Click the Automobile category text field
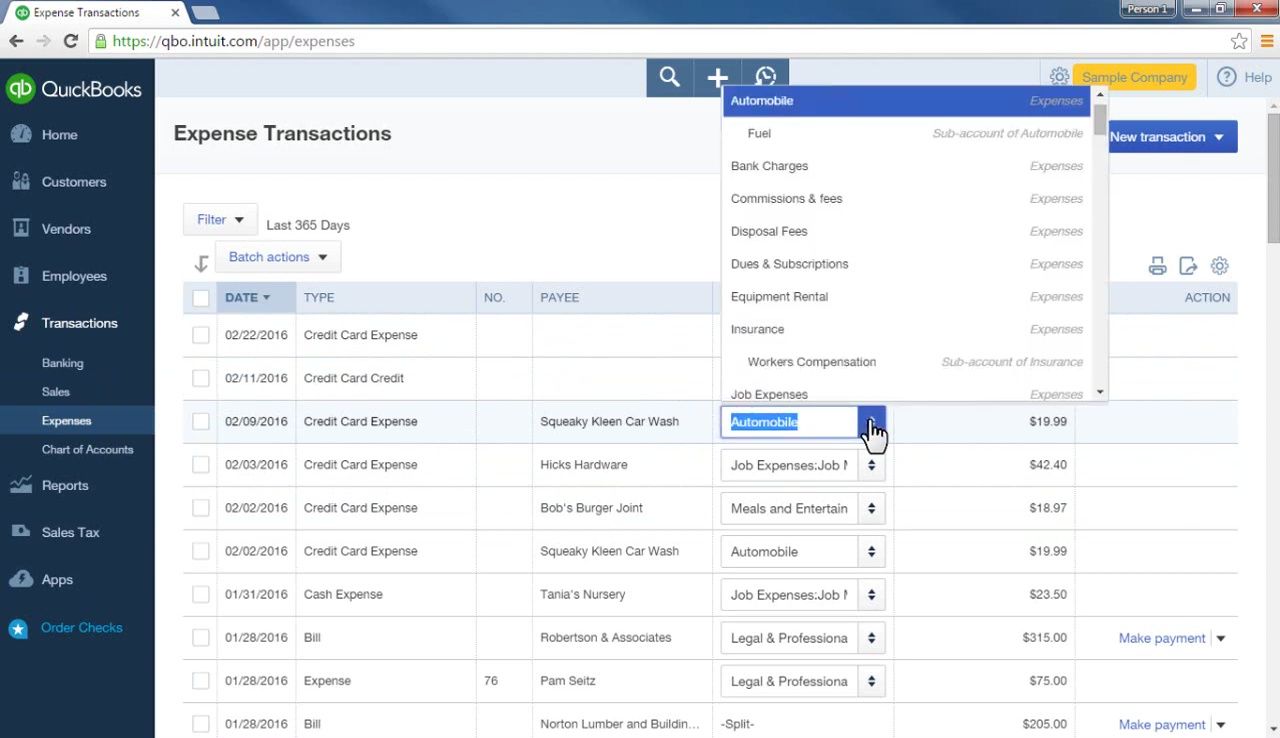The image size is (1280, 738). [x=789, y=422]
